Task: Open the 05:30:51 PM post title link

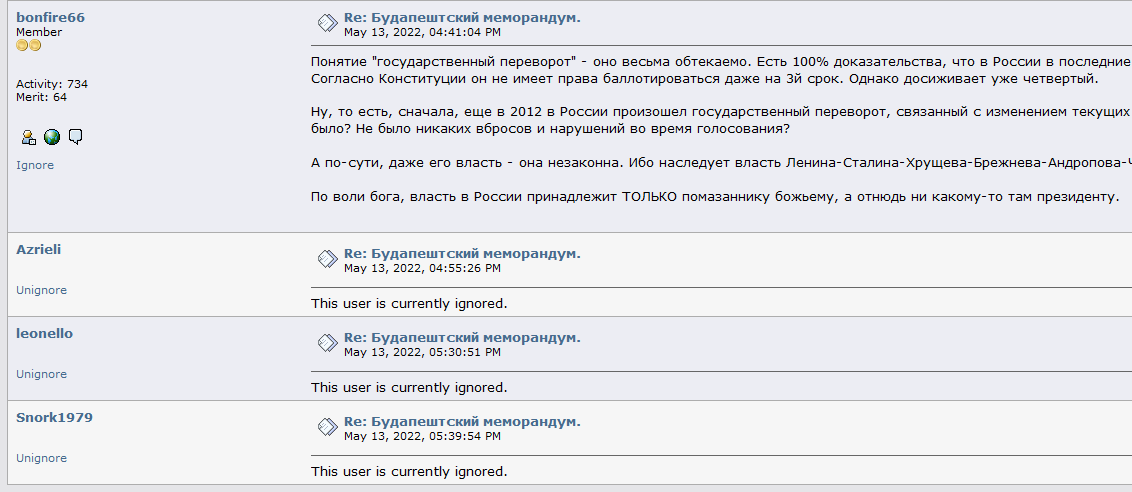Action: point(462,337)
